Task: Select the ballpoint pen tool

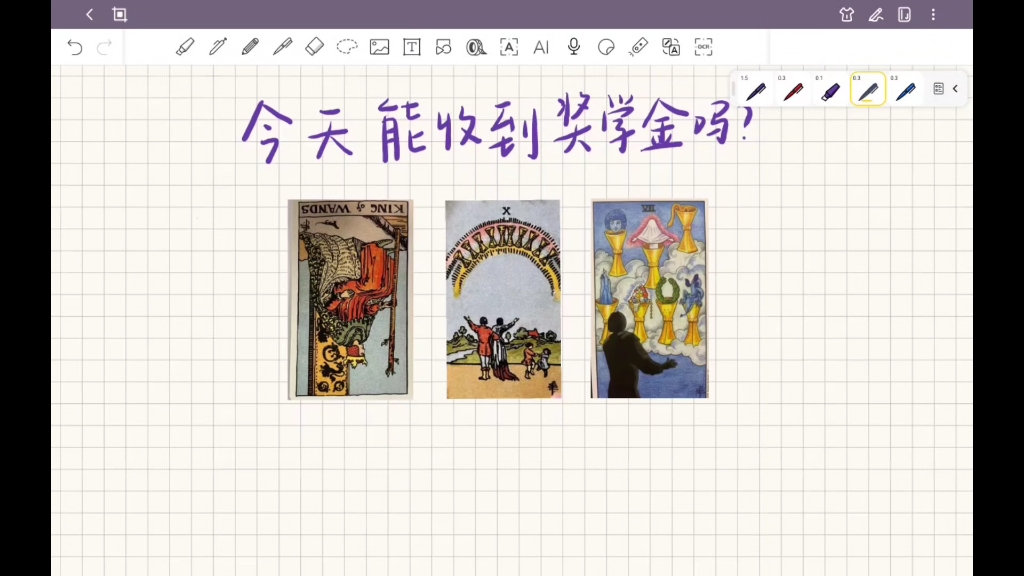Action: (x=282, y=47)
